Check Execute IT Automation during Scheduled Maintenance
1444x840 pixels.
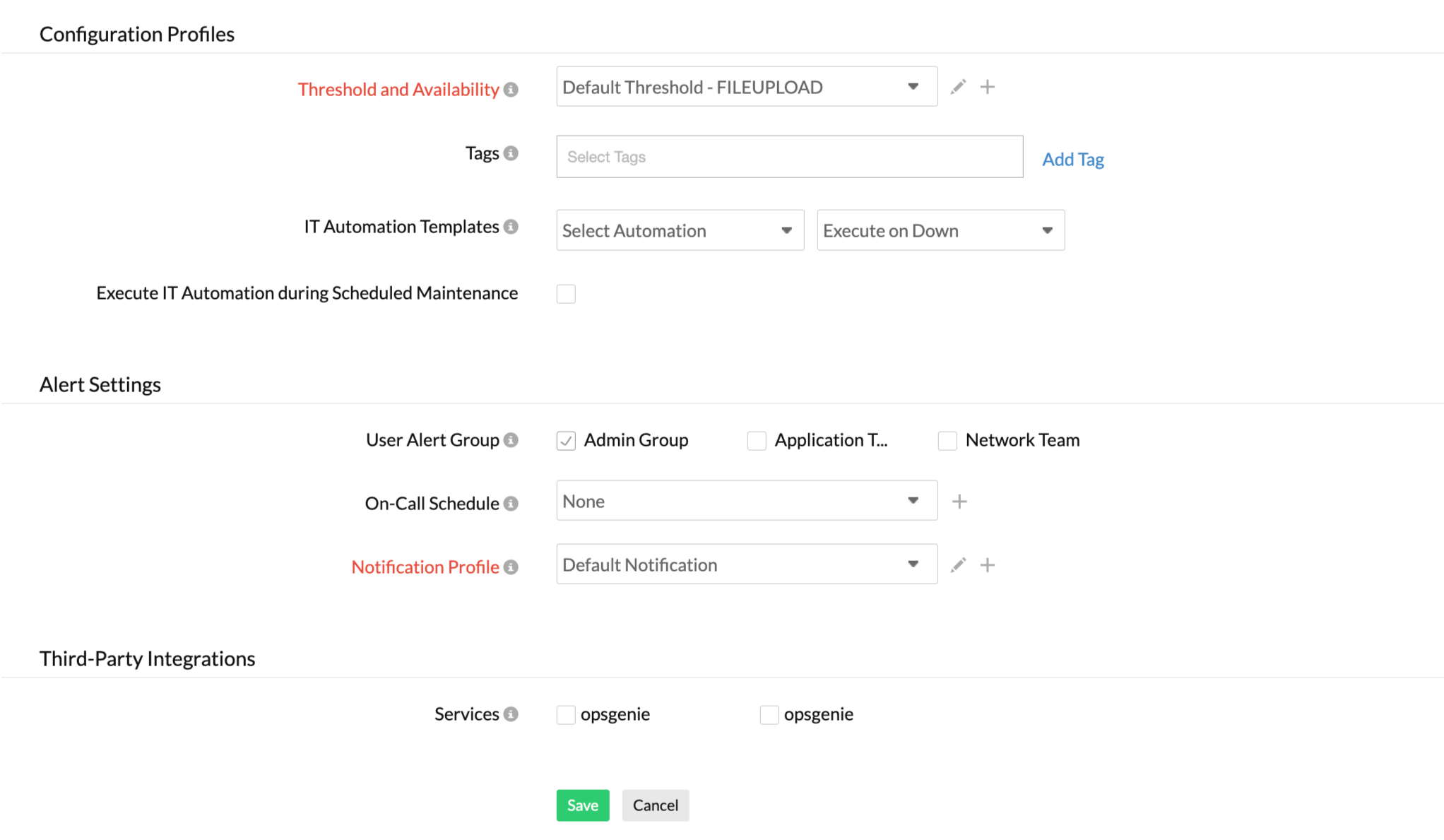tap(566, 293)
